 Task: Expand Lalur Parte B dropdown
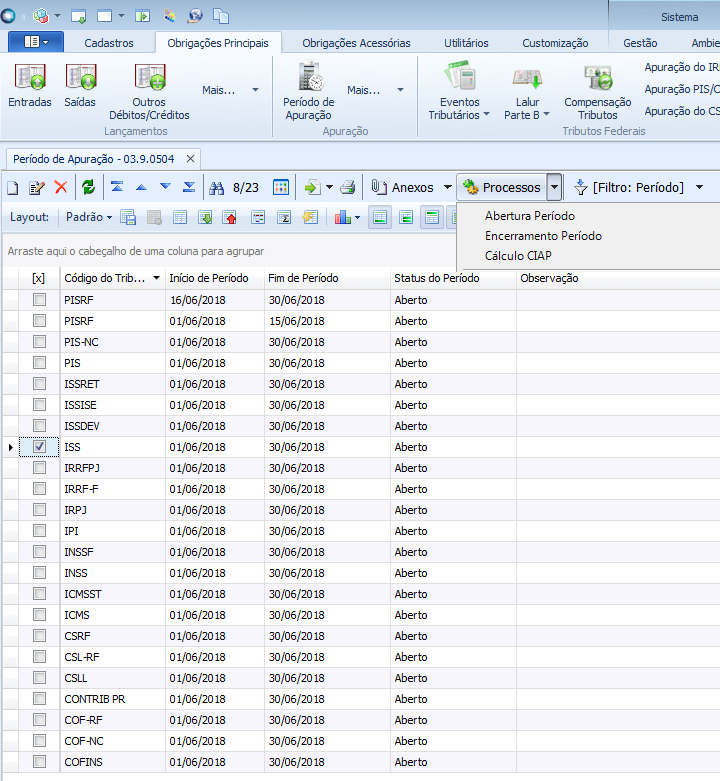[546, 115]
